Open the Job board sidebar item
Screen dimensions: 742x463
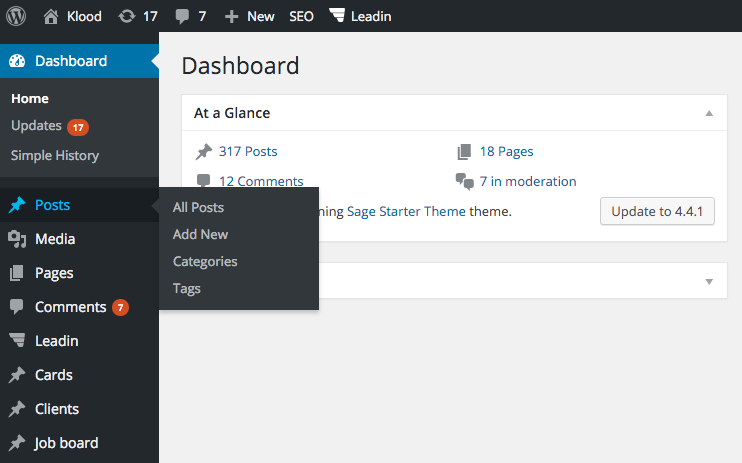tap(66, 443)
